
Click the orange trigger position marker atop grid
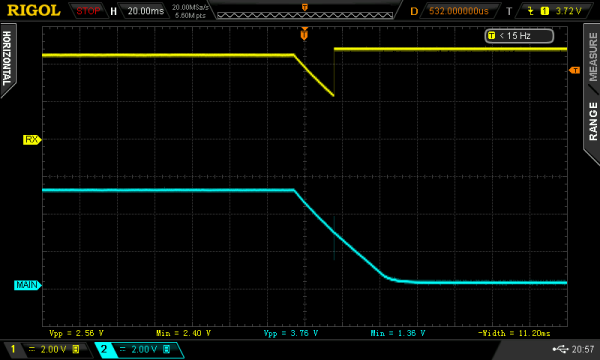(304, 34)
